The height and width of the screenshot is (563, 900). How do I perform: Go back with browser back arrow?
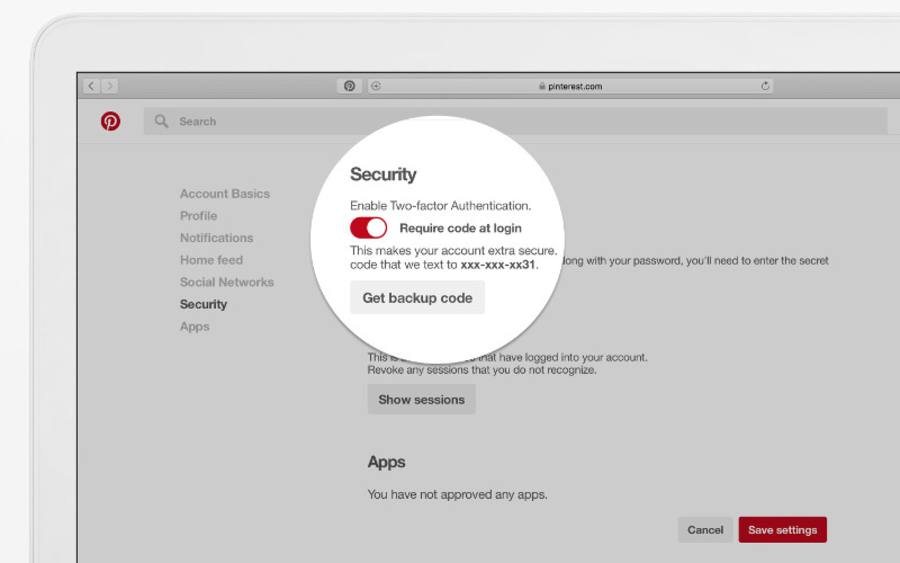91,86
